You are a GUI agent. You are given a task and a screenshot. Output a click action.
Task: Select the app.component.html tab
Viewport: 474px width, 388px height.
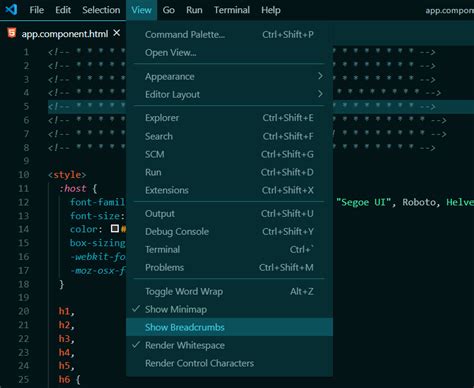(x=63, y=33)
